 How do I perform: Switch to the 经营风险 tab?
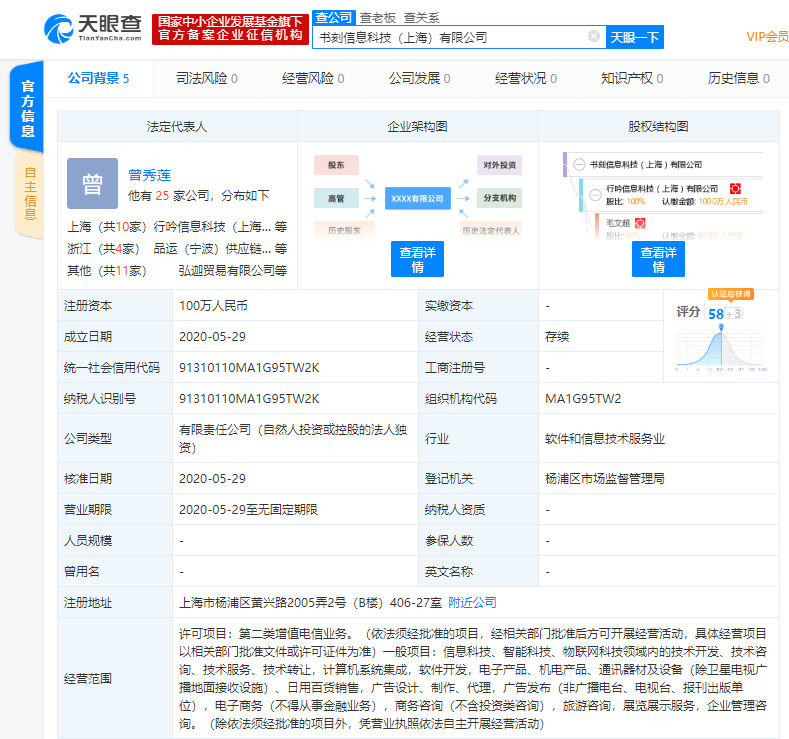pos(313,78)
